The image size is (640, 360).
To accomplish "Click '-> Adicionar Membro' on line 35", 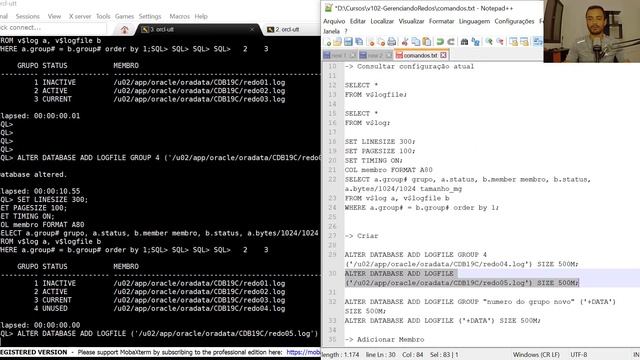I will [x=384, y=340].
